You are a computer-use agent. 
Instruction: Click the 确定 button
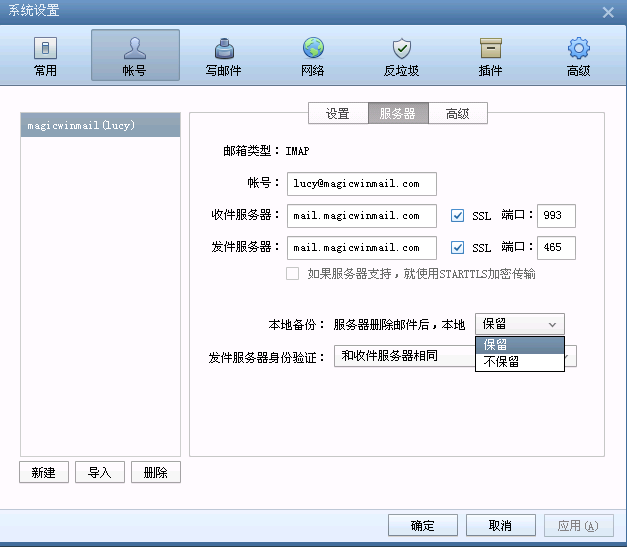[422, 526]
